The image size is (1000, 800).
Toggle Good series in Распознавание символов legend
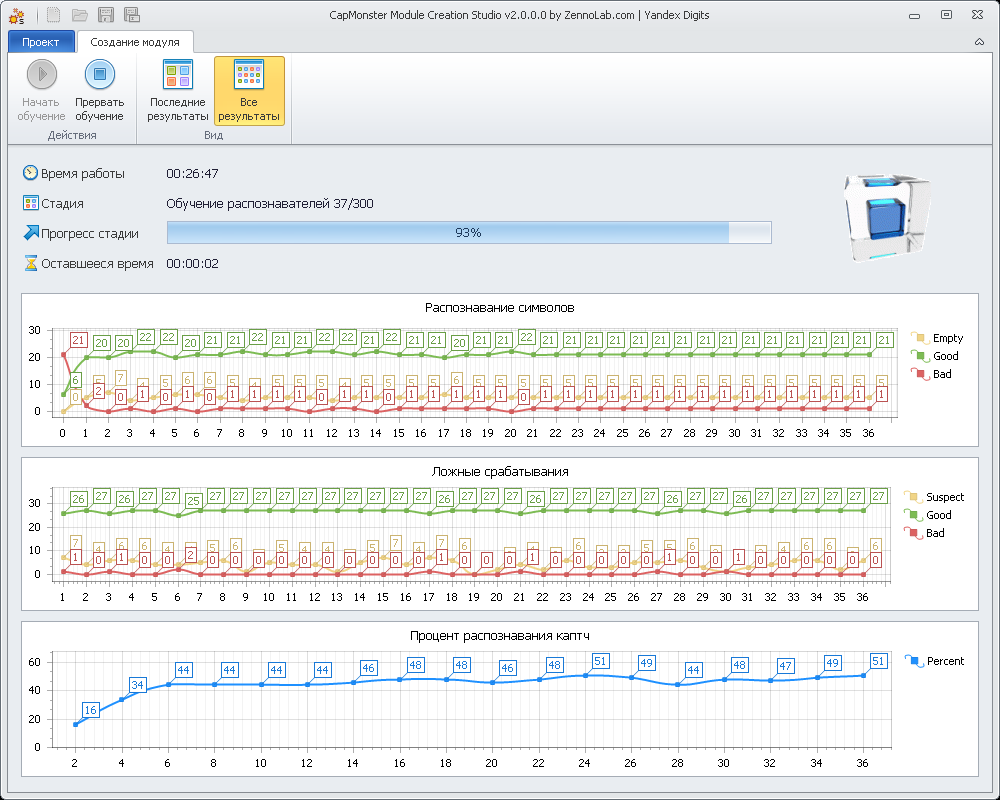[934, 356]
